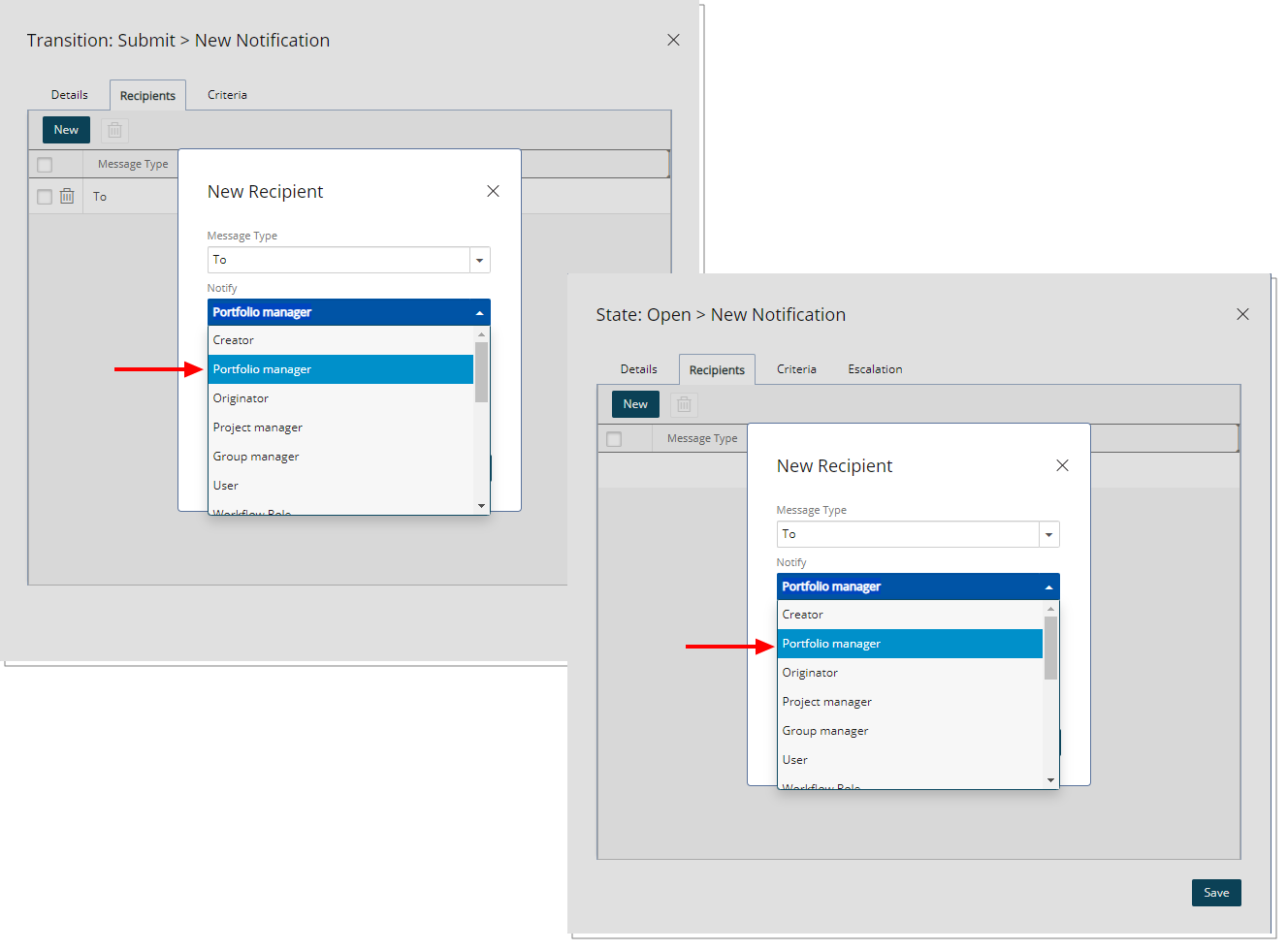Choose 'Project manager' in State: Open Notify list
The width and height of the screenshot is (1288, 950).
pyautogui.click(x=827, y=702)
